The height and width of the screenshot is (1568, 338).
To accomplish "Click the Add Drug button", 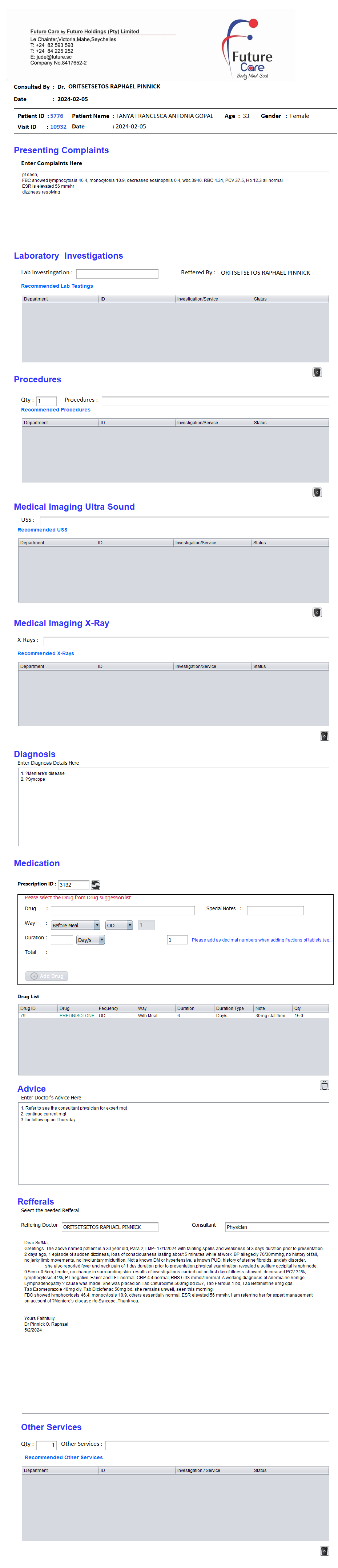I will pyautogui.click(x=47, y=976).
